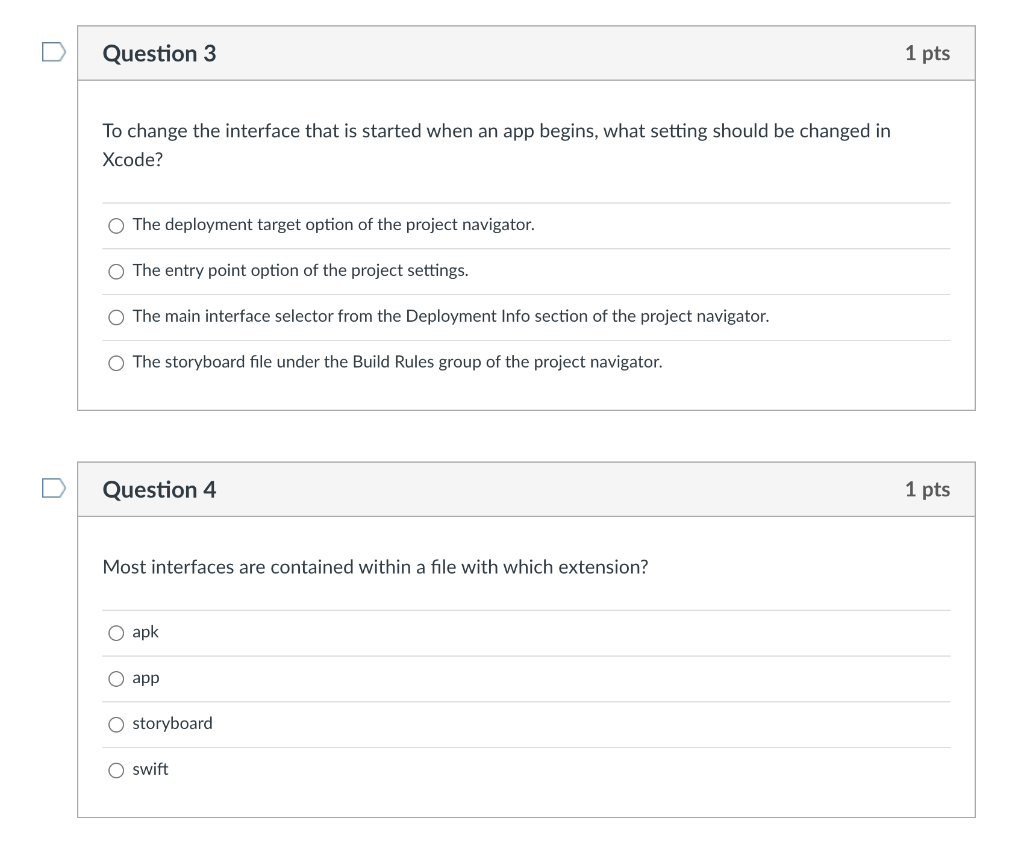
Task: Choose the apk radio button
Action: 117,633
